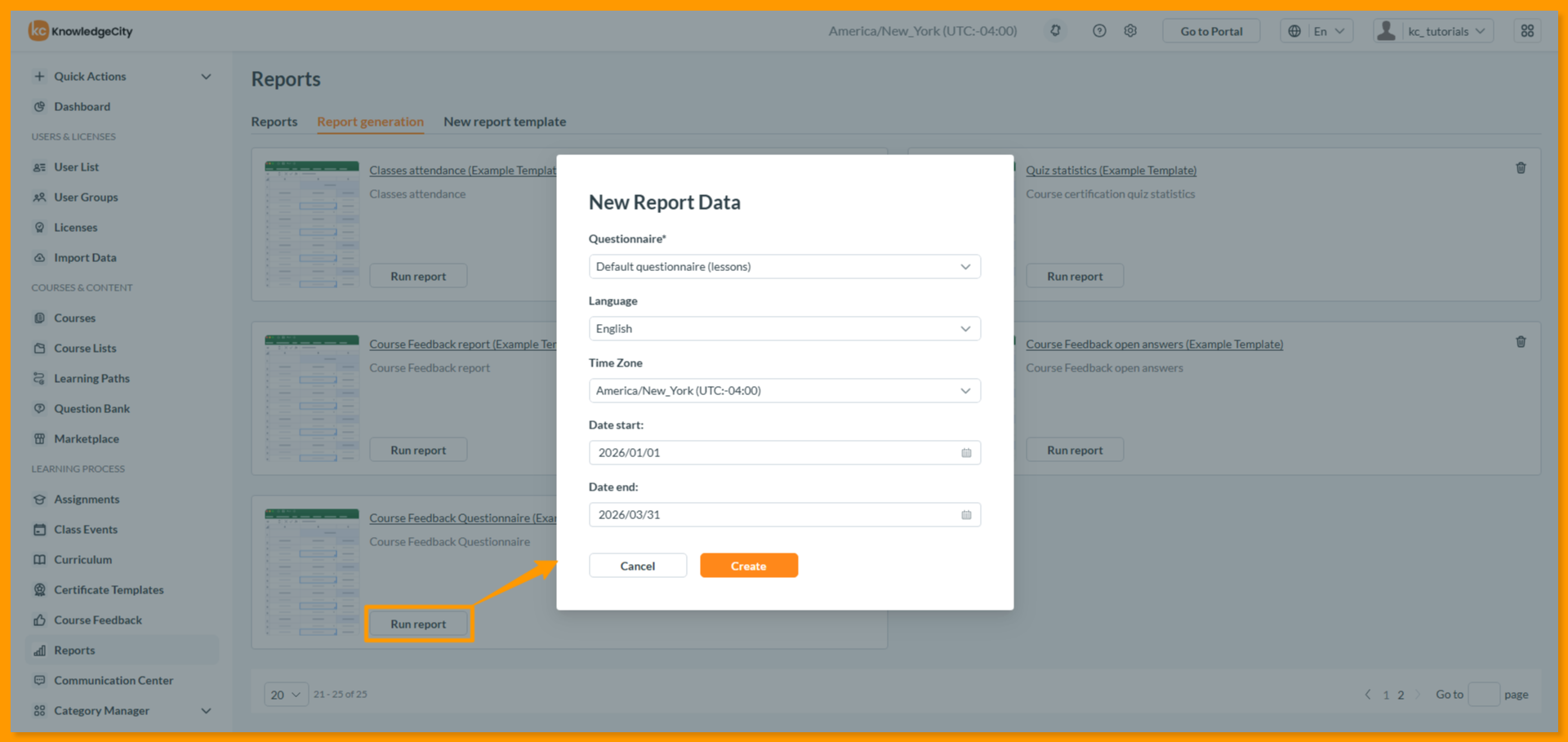Open User List in sidebar
The height and width of the screenshot is (742, 1568).
coord(76,167)
